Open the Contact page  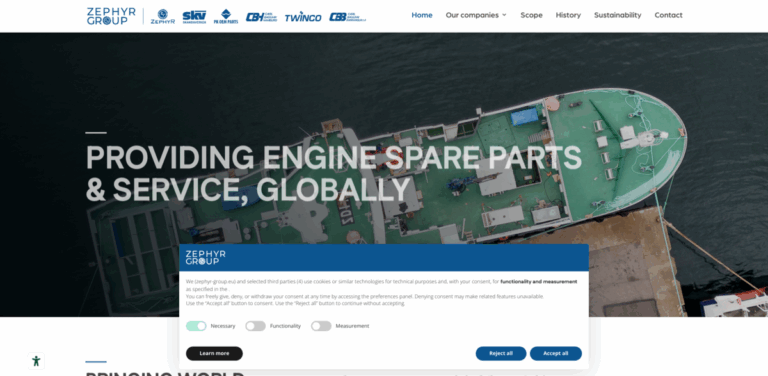pos(669,15)
